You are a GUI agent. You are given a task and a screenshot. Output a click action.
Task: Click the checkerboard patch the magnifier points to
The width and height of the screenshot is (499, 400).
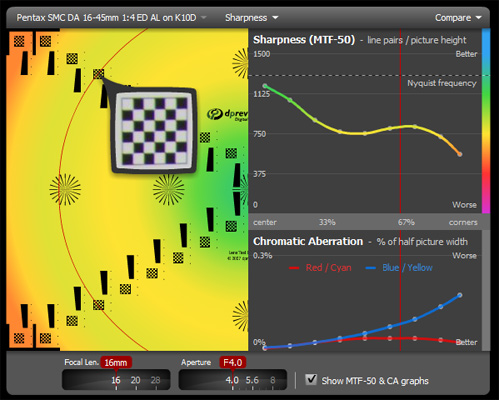pos(98,74)
